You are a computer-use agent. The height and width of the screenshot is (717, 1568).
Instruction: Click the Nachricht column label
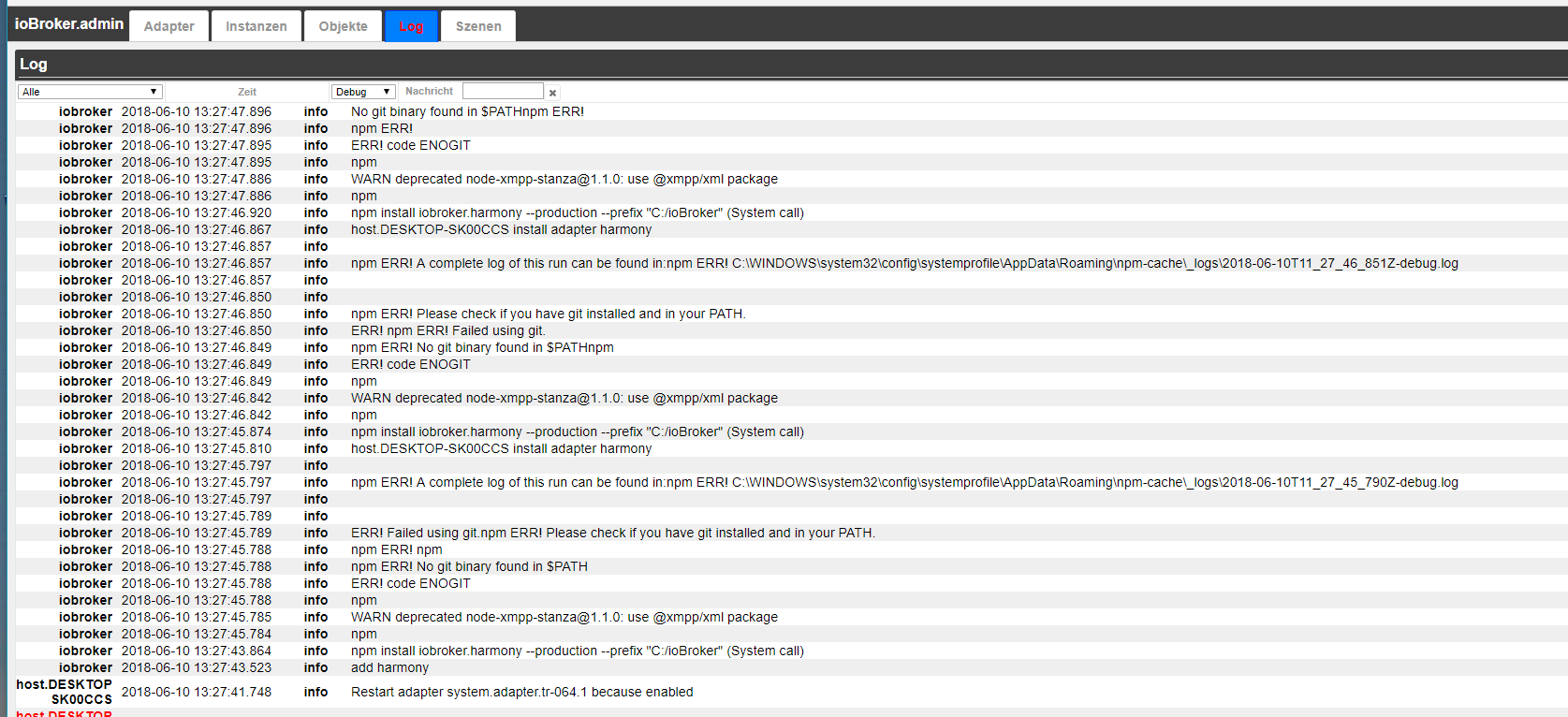tap(429, 91)
